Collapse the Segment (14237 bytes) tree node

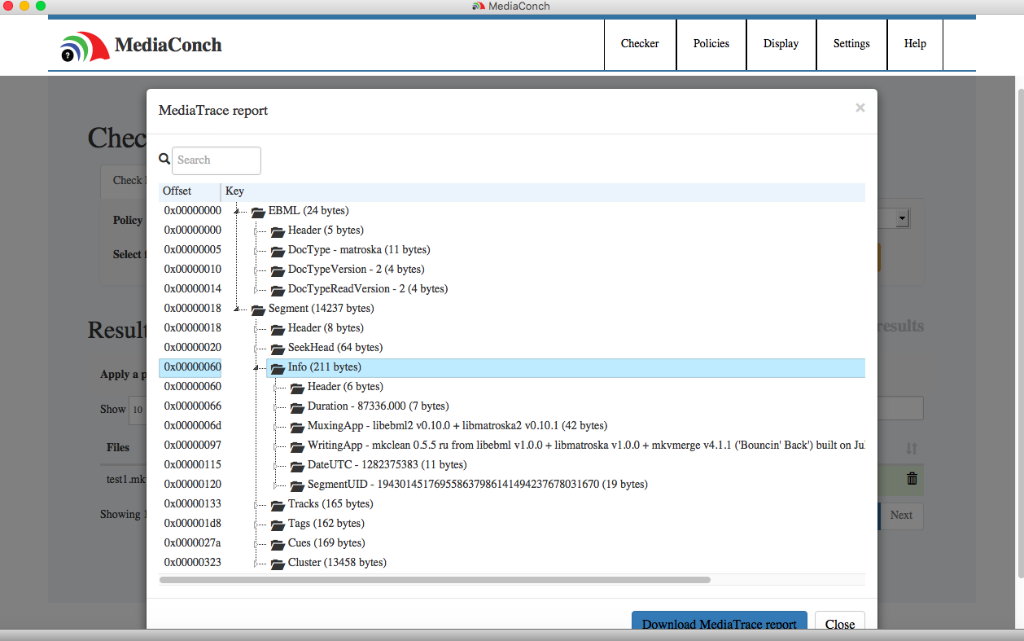pyautogui.click(x=236, y=309)
